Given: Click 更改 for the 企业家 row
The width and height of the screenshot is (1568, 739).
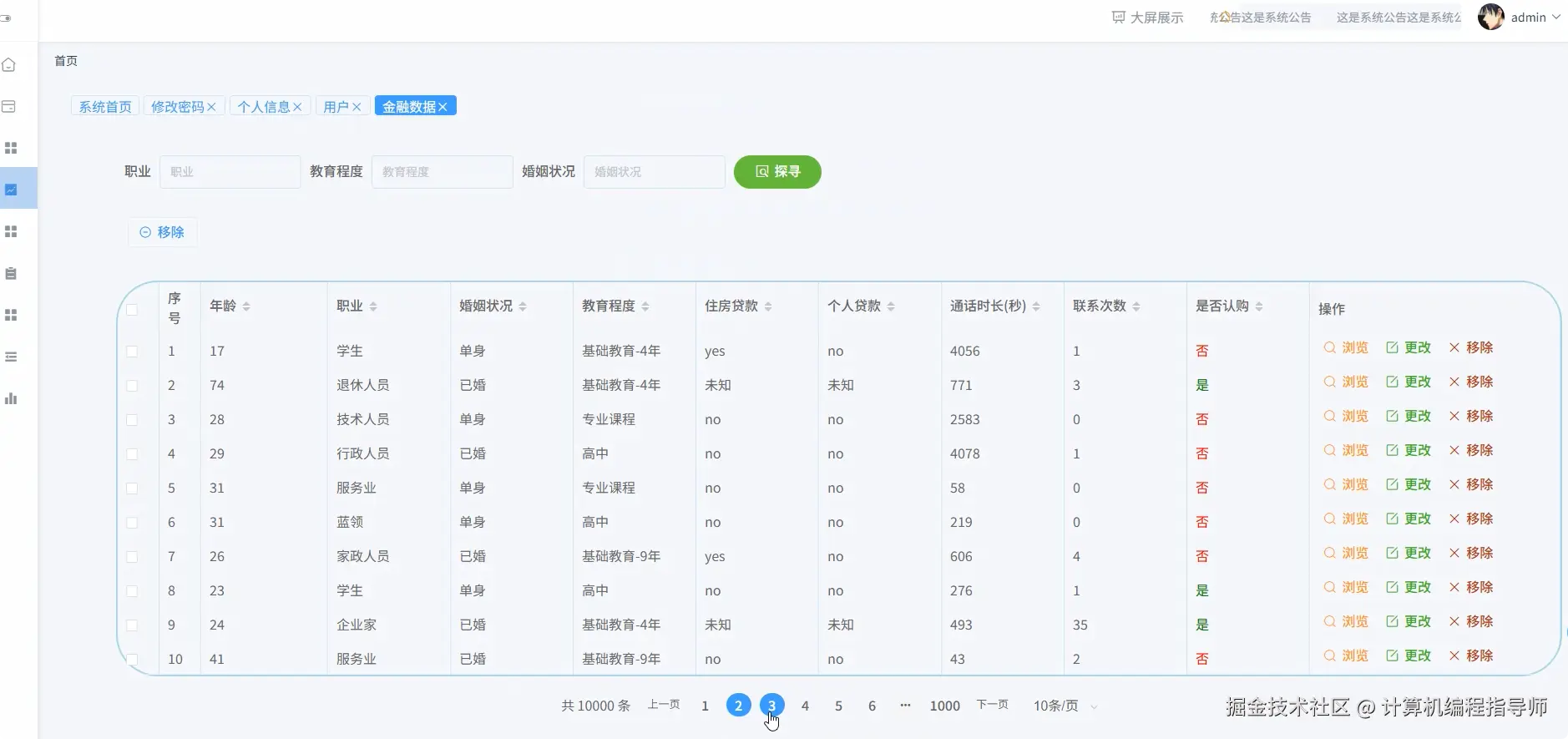Looking at the screenshot, I should 1409,621.
